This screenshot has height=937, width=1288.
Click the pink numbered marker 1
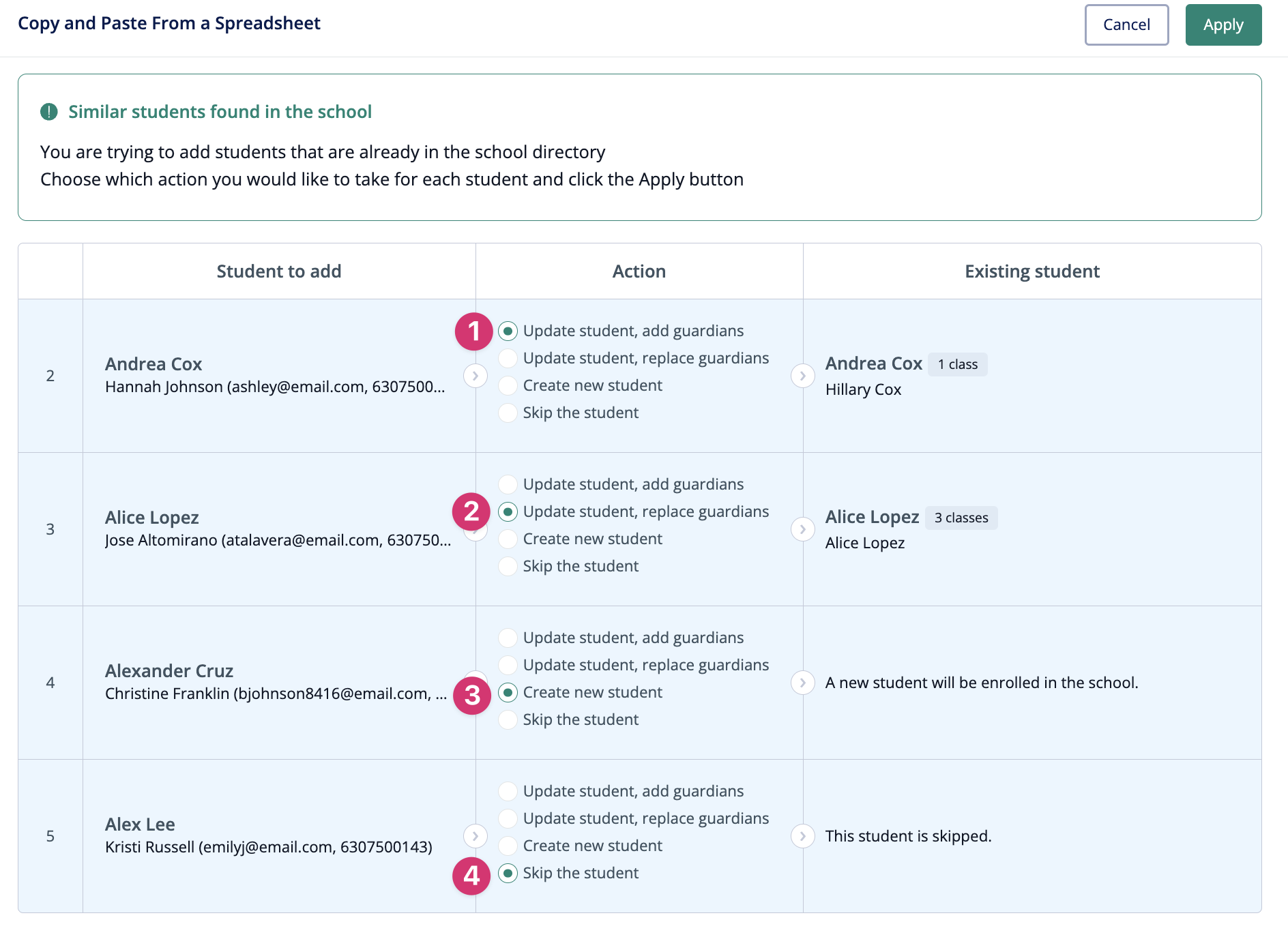(473, 331)
